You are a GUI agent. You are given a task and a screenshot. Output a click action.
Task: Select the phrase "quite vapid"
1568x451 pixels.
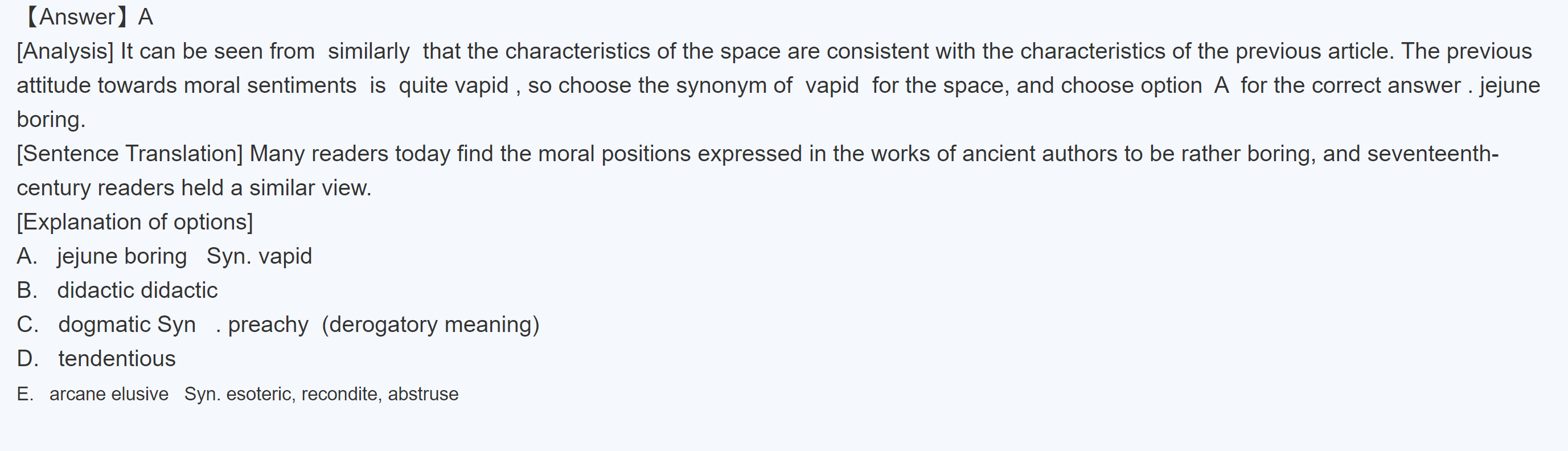pos(453,85)
